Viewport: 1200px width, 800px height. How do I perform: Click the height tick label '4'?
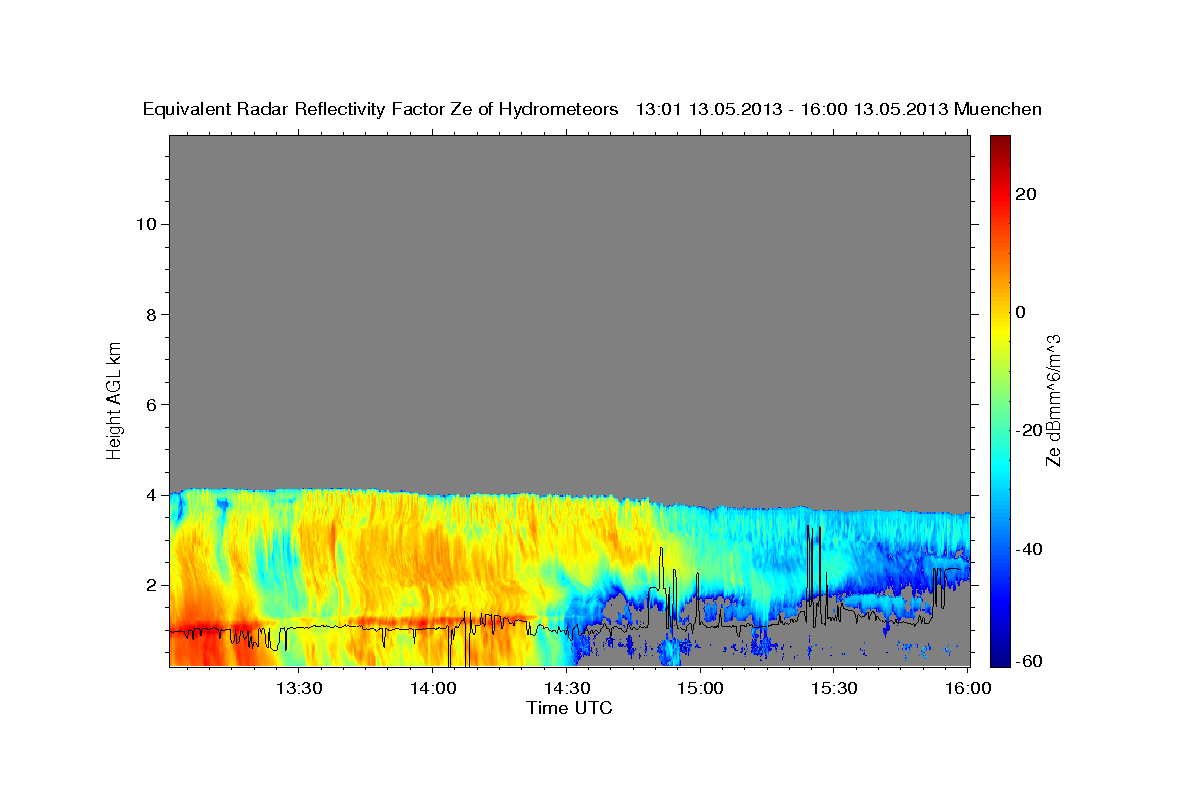click(x=149, y=495)
